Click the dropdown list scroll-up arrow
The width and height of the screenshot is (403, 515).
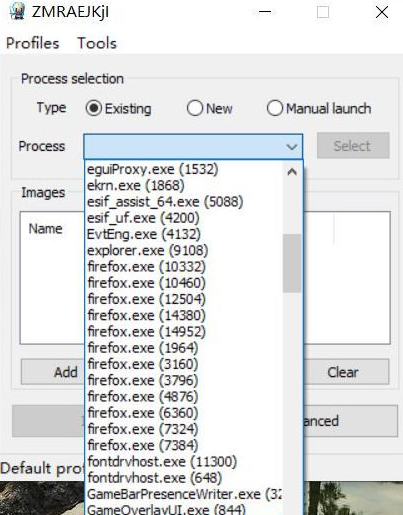(x=292, y=172)
